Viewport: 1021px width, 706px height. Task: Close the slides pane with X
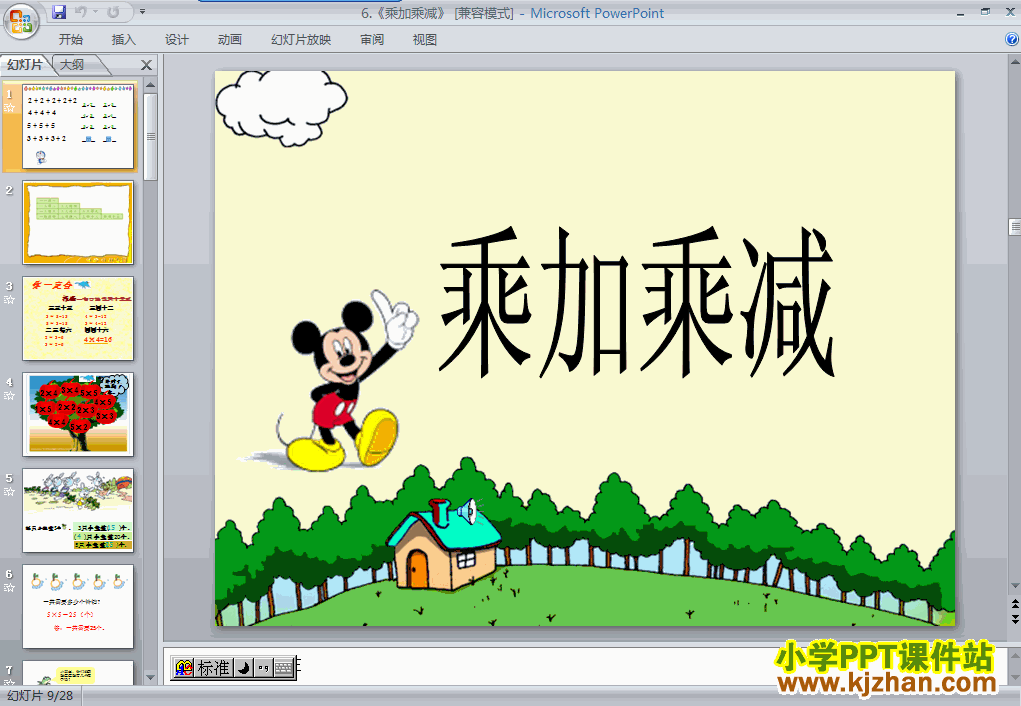click(x=147, y=65)
